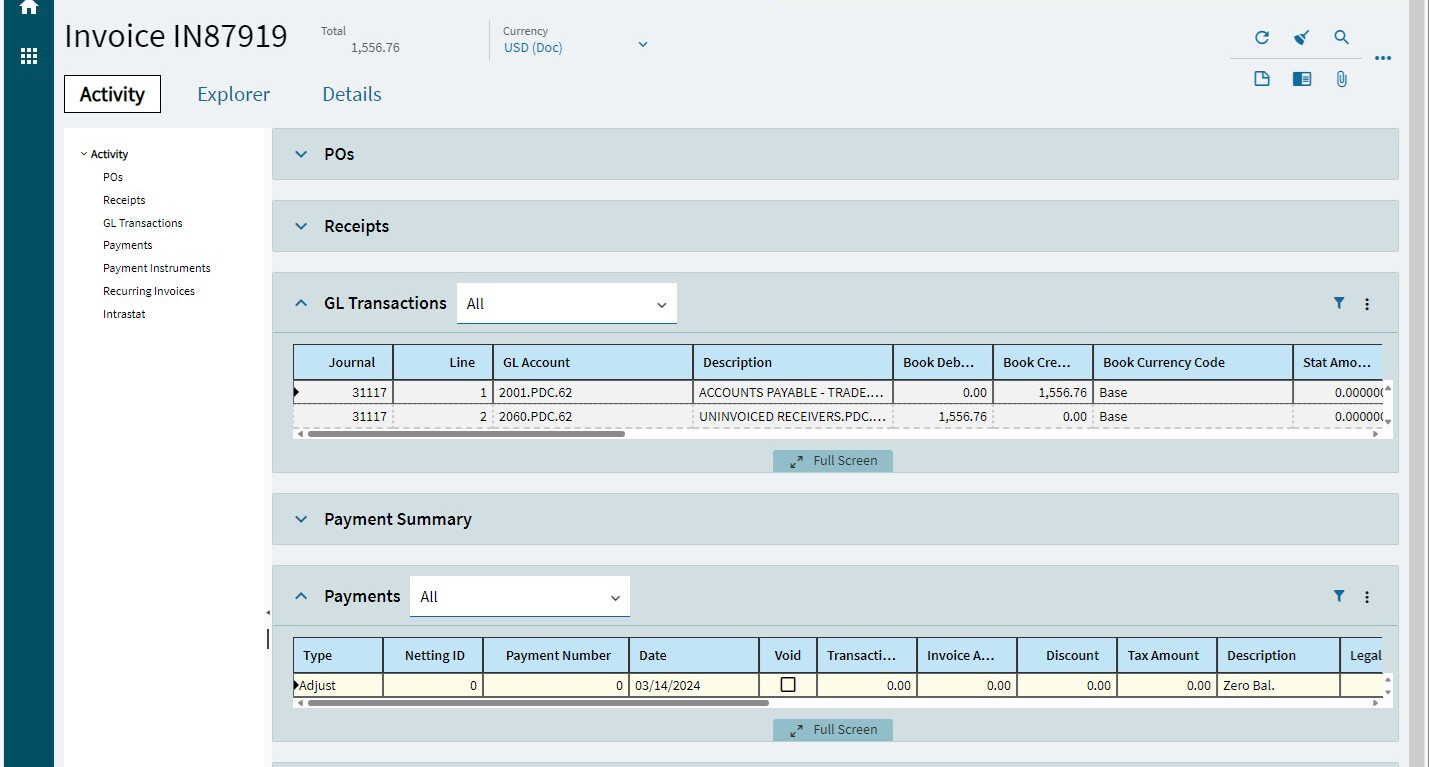Toggle the Void checkbox for Adjust payment
1429x767 pixels.
(x=788, y=685)
